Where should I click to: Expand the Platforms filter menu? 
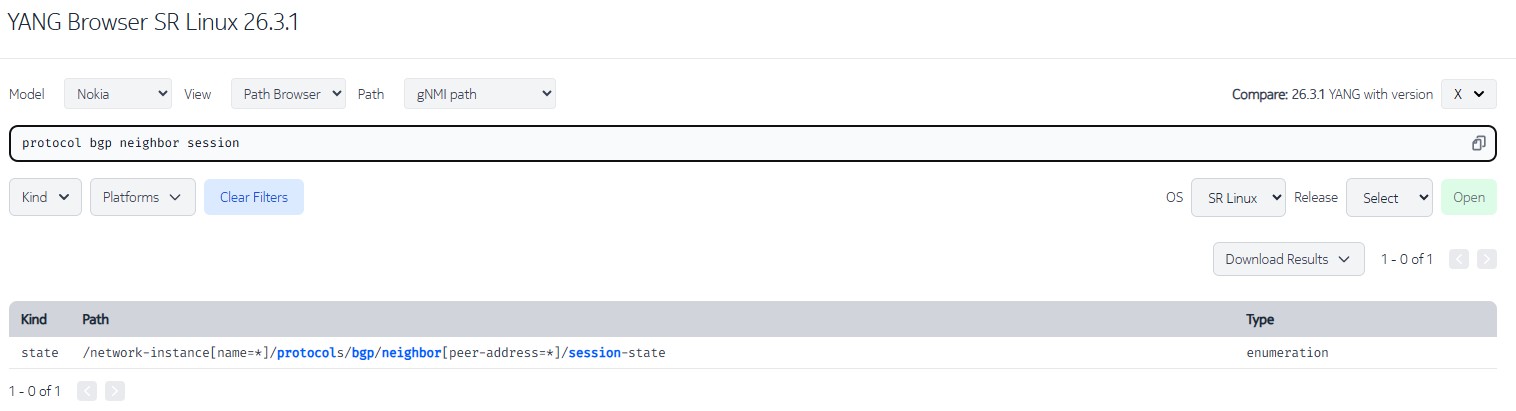point(143,197)
